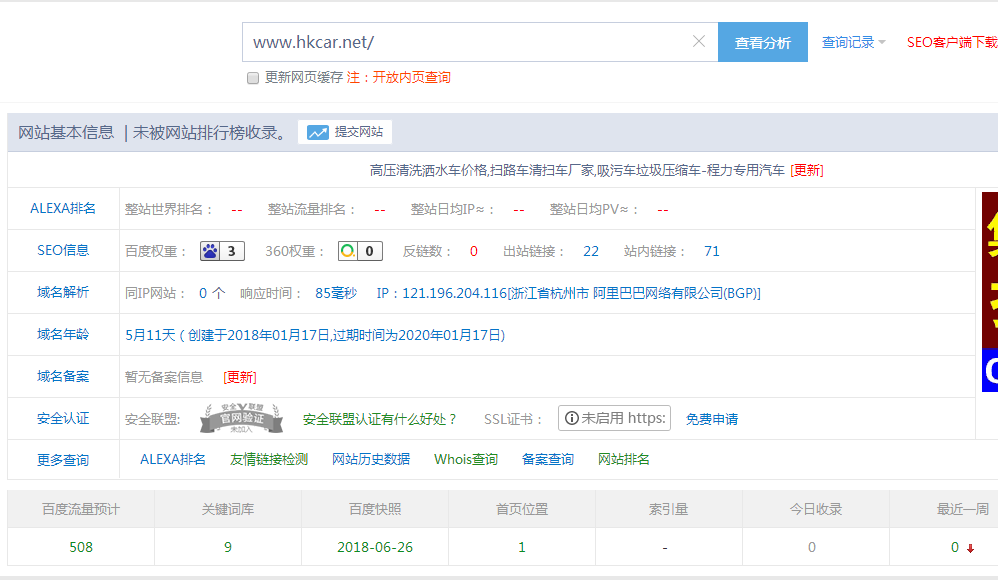This screenshot has width=998, height=580.
Task: Click into the website URL input field
Action: [465, 42]
